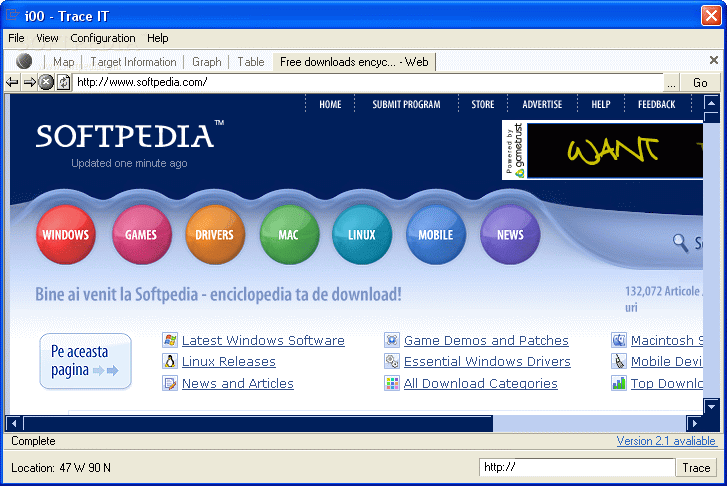727x486 pixels.
Task: Open the File menu
Action: tap(16, 38)
